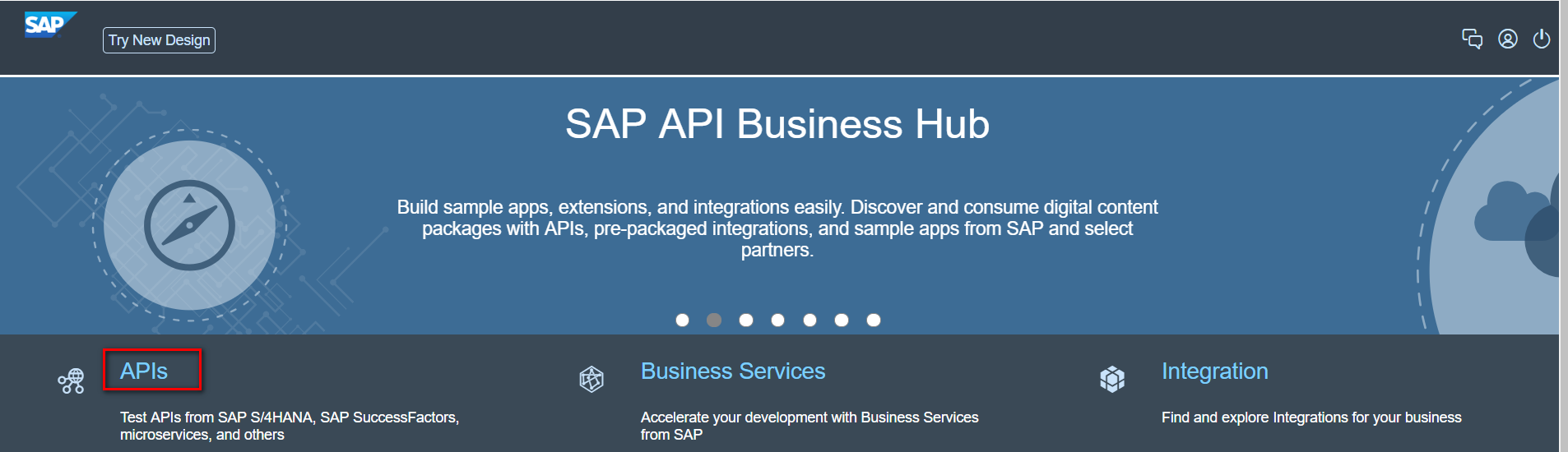
Task: Select the fifth carousel dot
Action: click(x=810, y=320)
